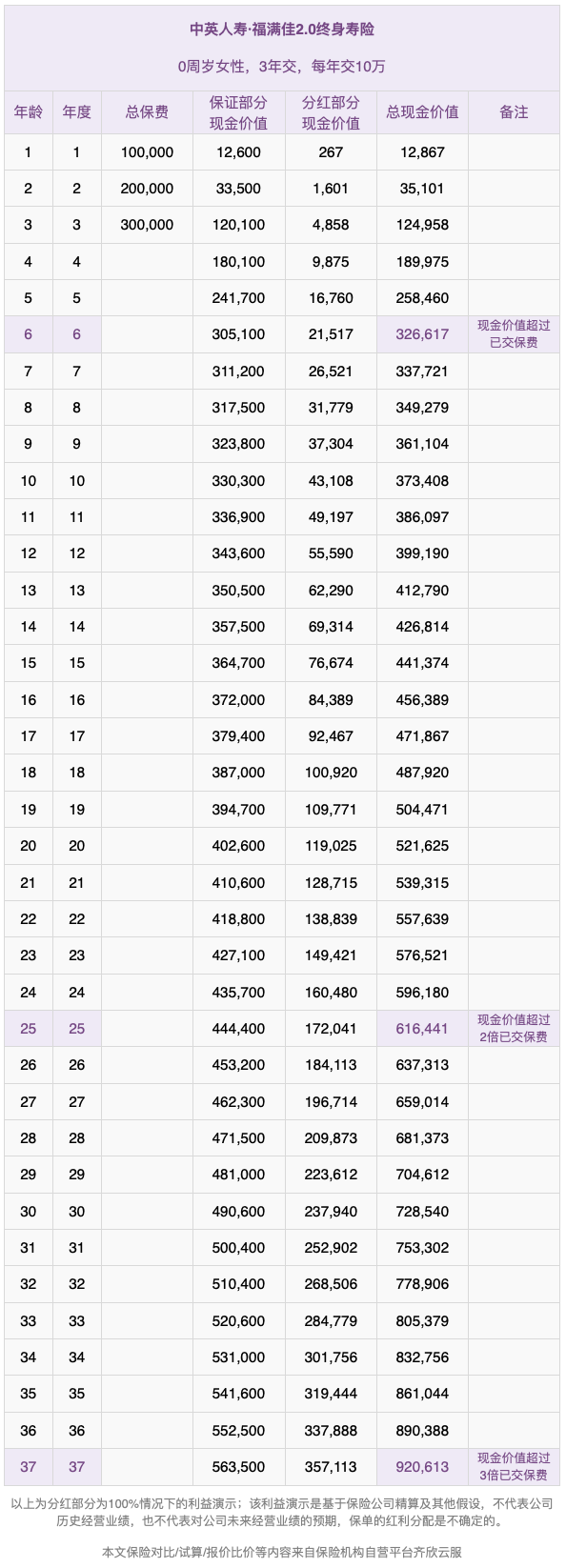
Task: Click the highlighted 326,617 total cash value
Action: pyautogui.click(x=422, y=334)
